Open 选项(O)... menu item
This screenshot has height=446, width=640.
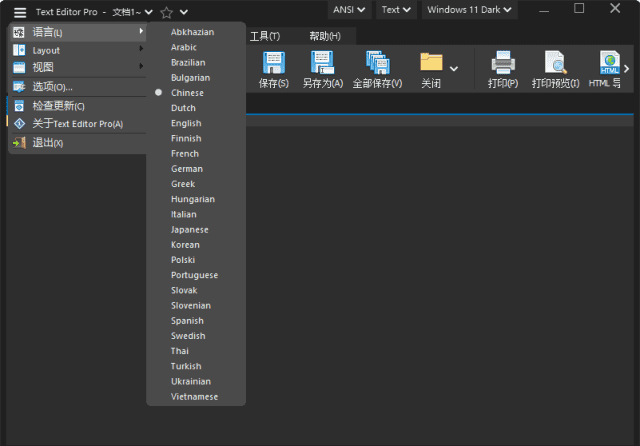pos(78,87)
